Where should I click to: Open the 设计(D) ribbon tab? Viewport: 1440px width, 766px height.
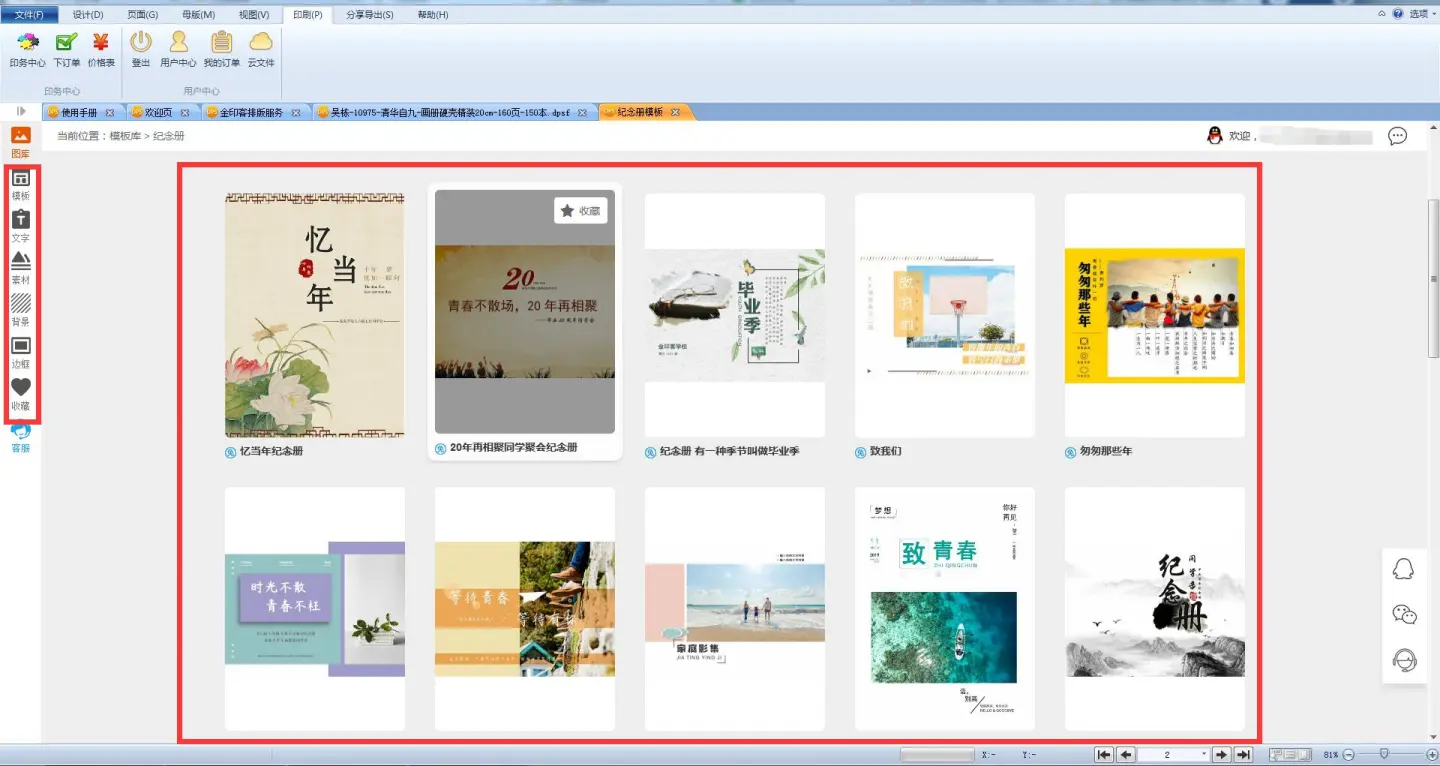[x=88, y=15]
